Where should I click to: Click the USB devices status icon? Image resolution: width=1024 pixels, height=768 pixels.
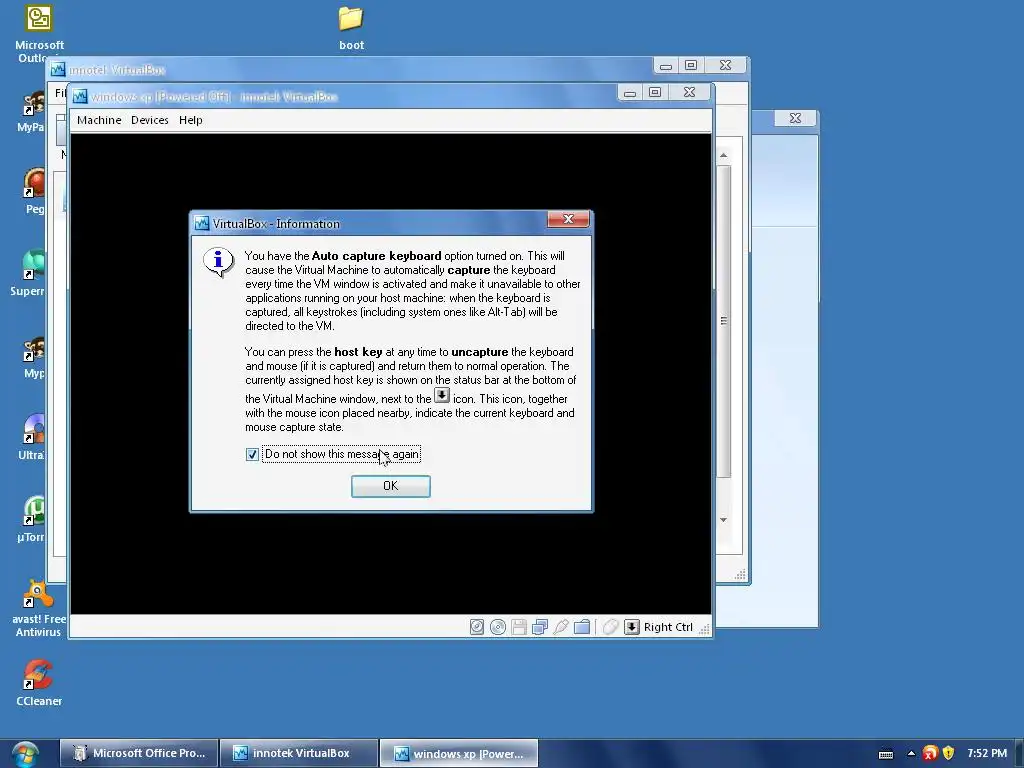(x=560, y=627)
